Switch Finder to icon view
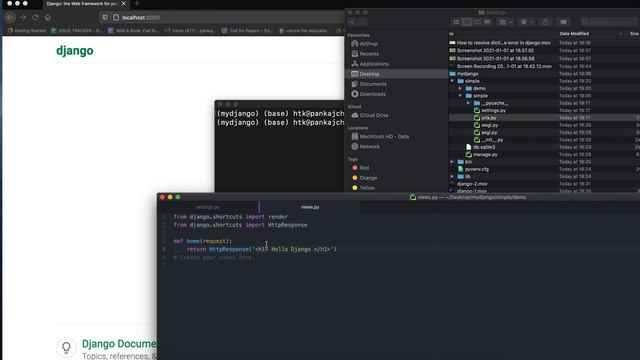This screenshot has width=640, height=360. point(456,22)
